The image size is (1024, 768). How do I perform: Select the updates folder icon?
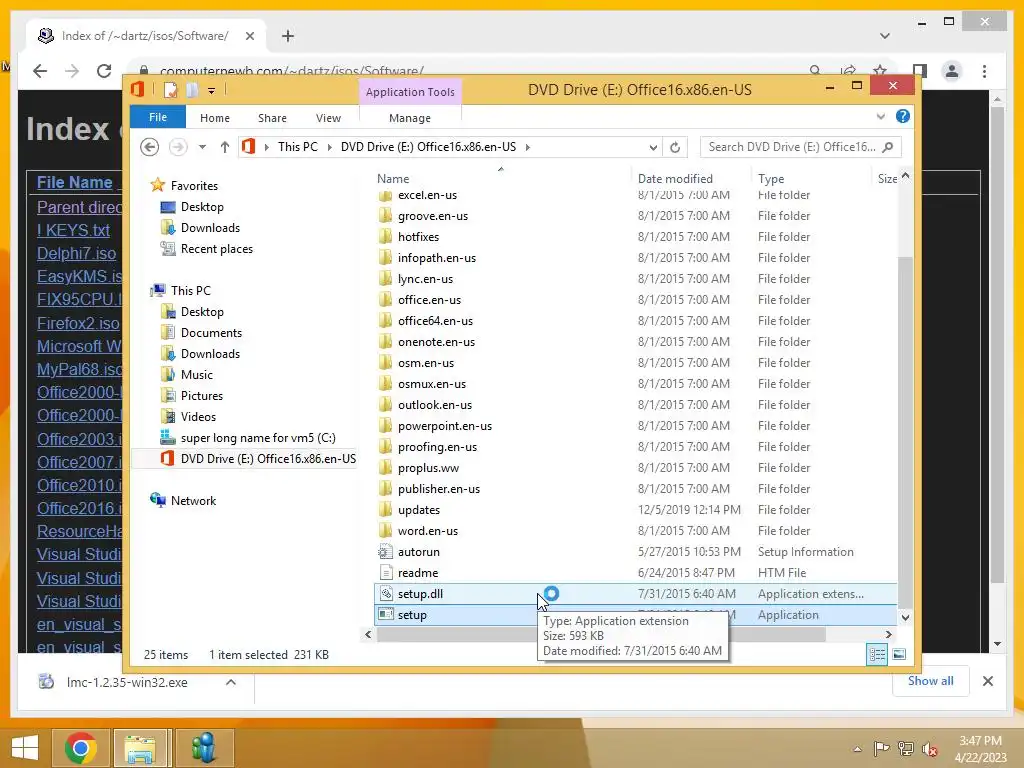pos(385,509)
